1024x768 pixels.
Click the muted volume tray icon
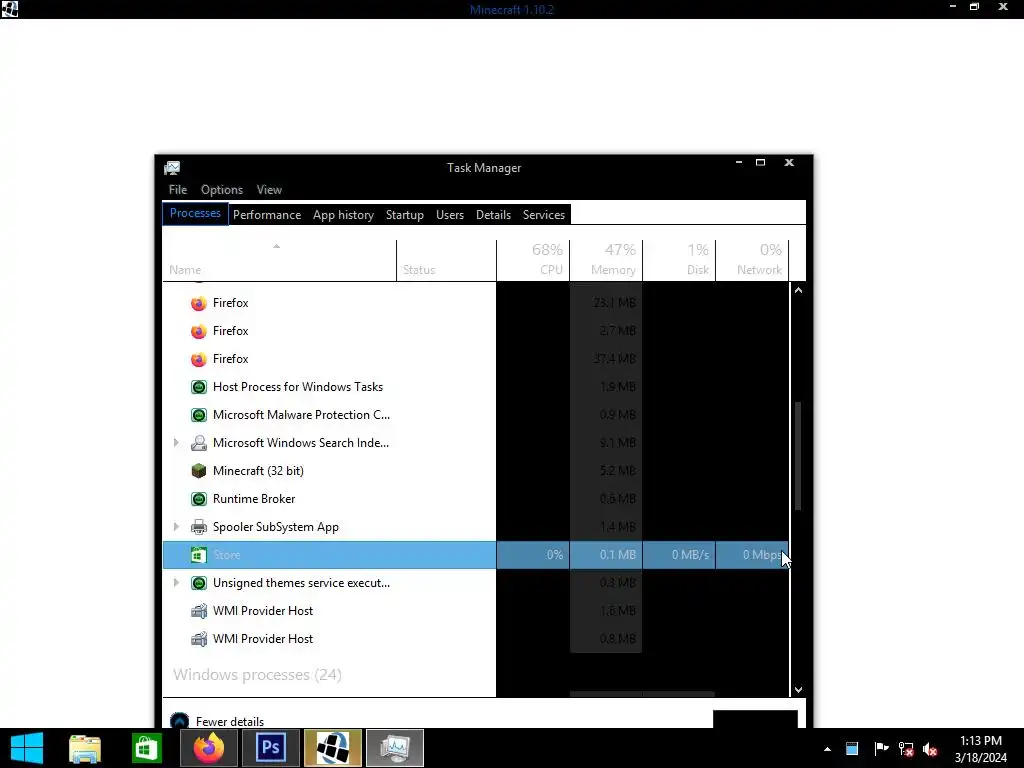click(931, 749)
